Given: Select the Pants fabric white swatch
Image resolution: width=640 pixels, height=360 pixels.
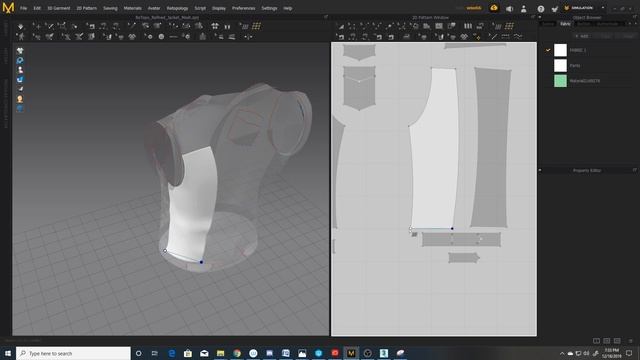Looking at the screenshot, I should (560, 65).
